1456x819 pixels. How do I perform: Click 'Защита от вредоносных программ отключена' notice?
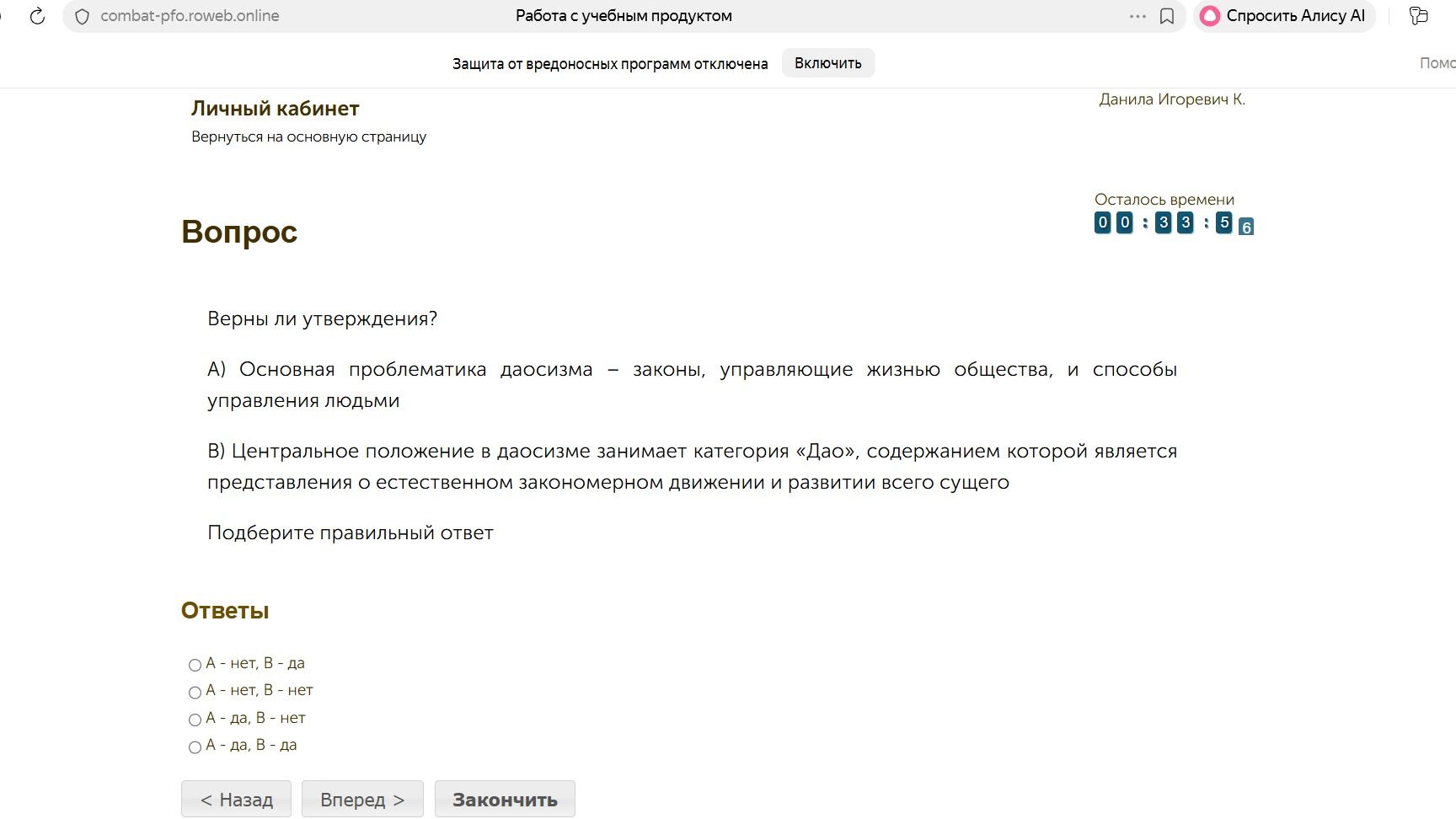[610, 64]
